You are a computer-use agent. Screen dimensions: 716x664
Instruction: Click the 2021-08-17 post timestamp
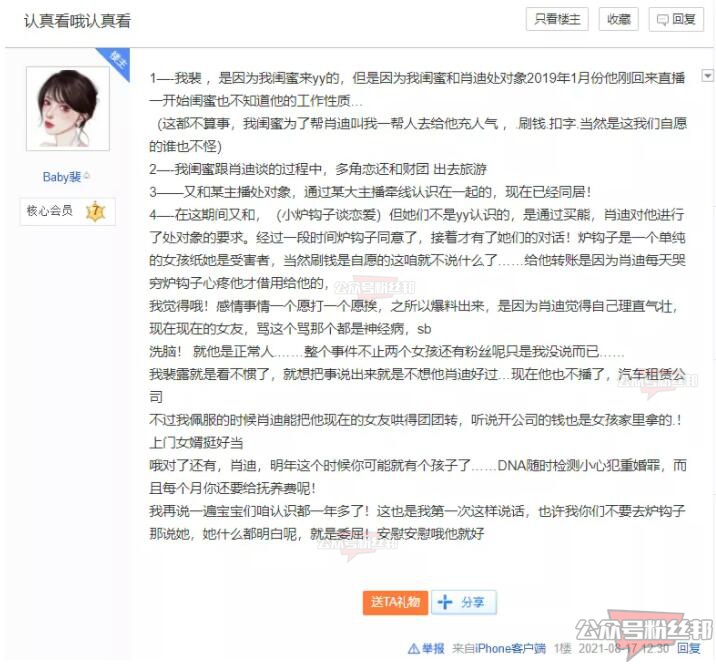pos(623,648)
